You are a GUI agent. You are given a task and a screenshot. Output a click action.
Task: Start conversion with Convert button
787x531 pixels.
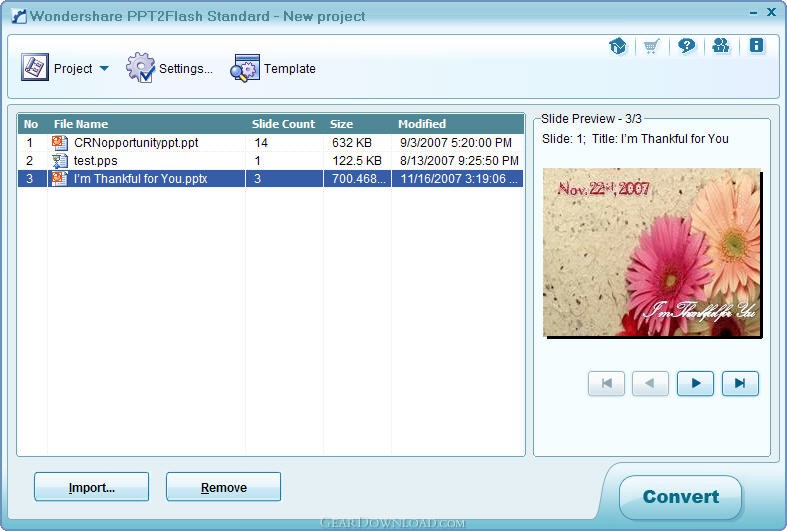coord(681,497)
